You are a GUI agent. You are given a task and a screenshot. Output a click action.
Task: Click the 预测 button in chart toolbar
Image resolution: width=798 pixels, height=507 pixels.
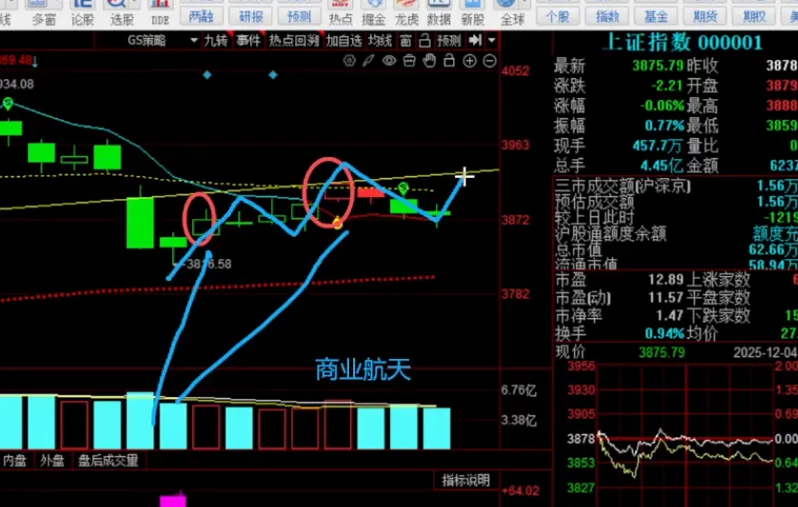tap(449, 40)
